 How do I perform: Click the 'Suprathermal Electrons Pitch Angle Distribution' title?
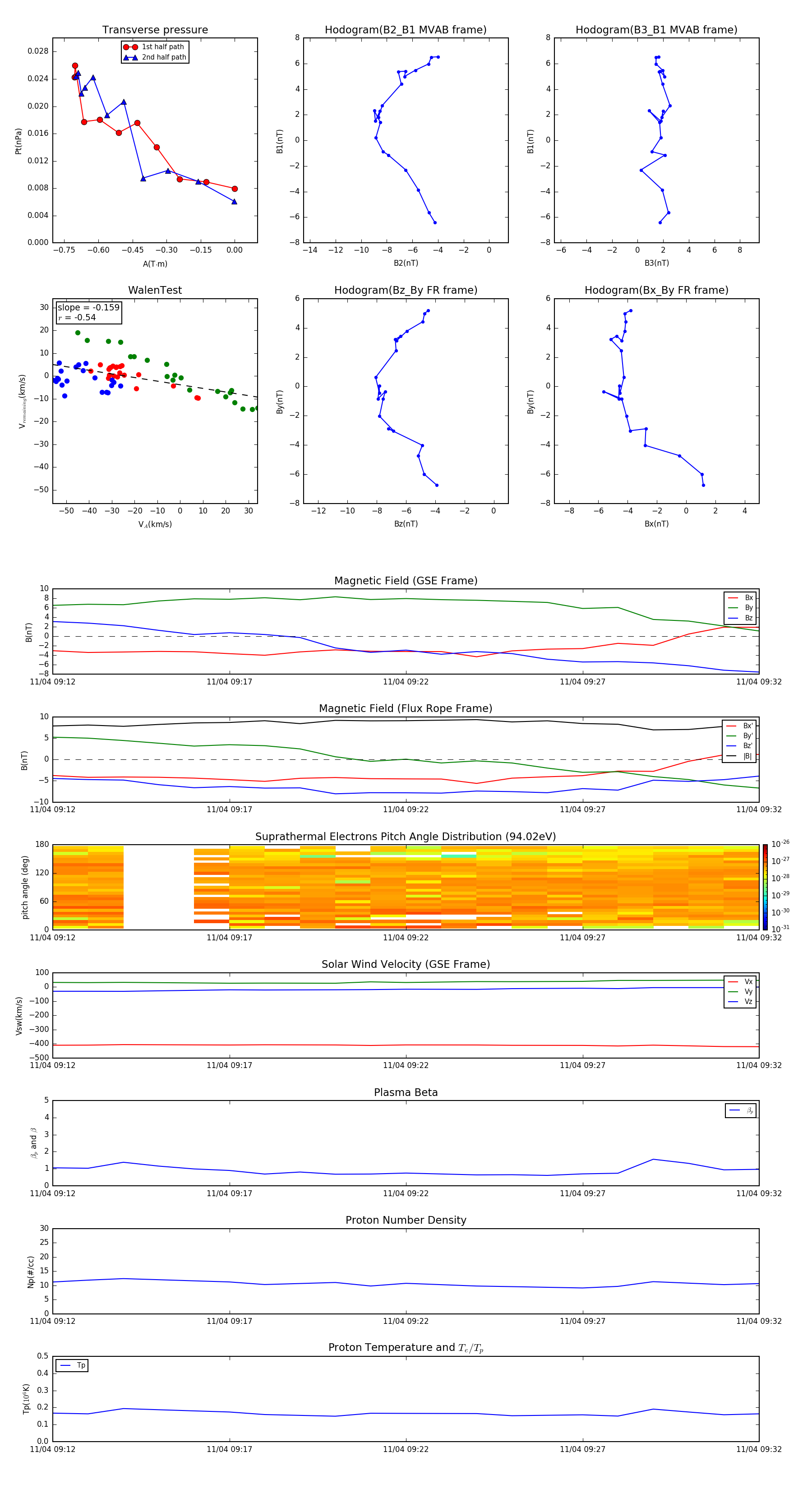[406, 837]
